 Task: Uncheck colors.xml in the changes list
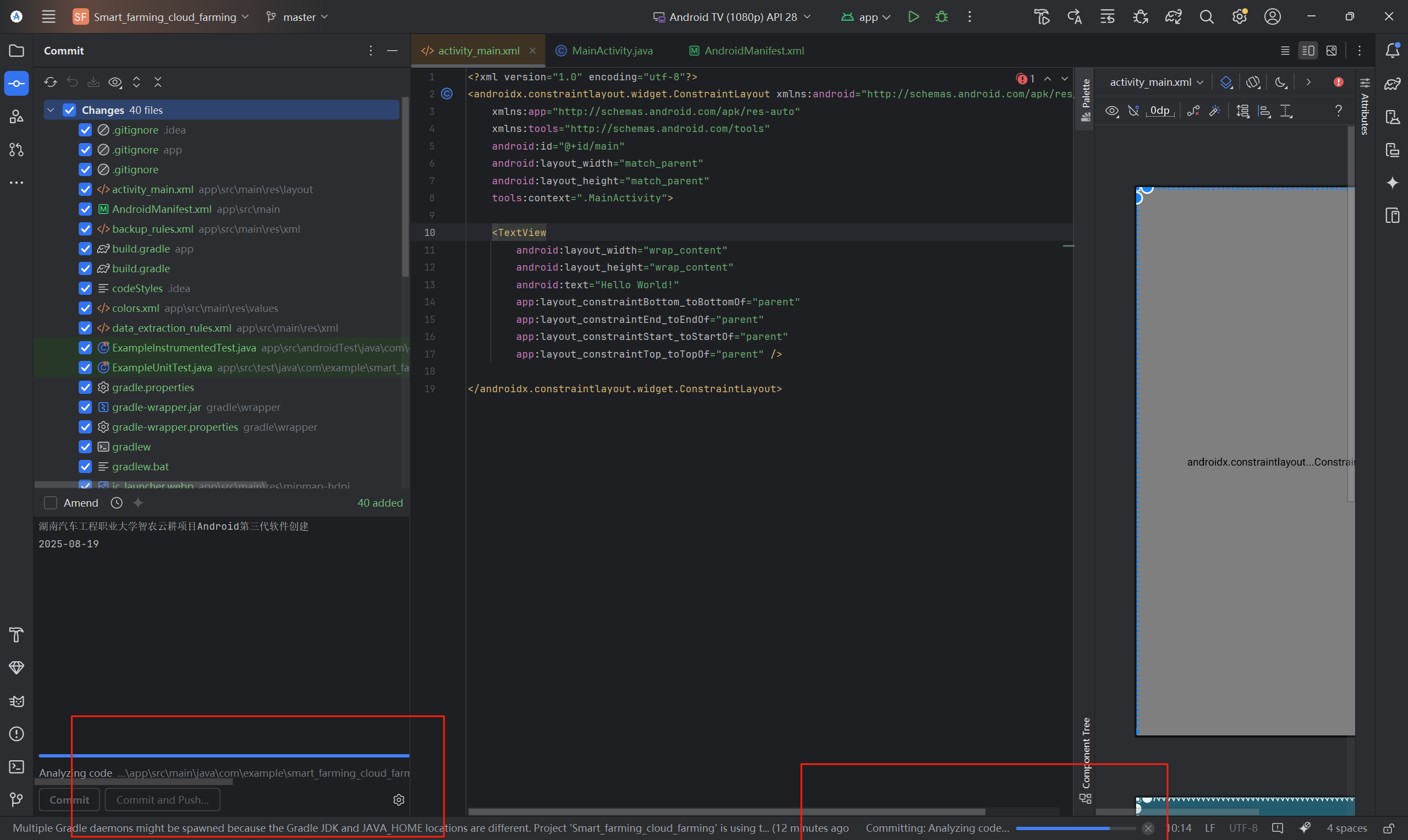85,308
